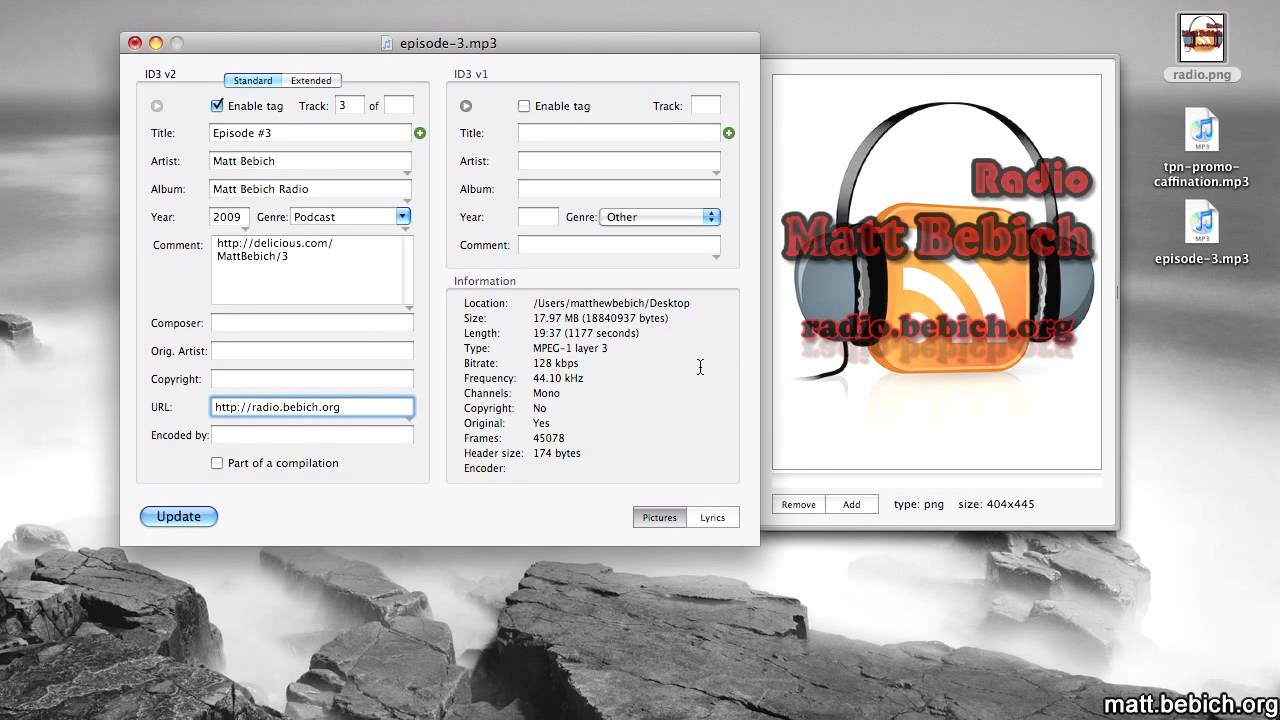
Task: Click Type value MPEG-1 layer 3
Action: point(570,348)
